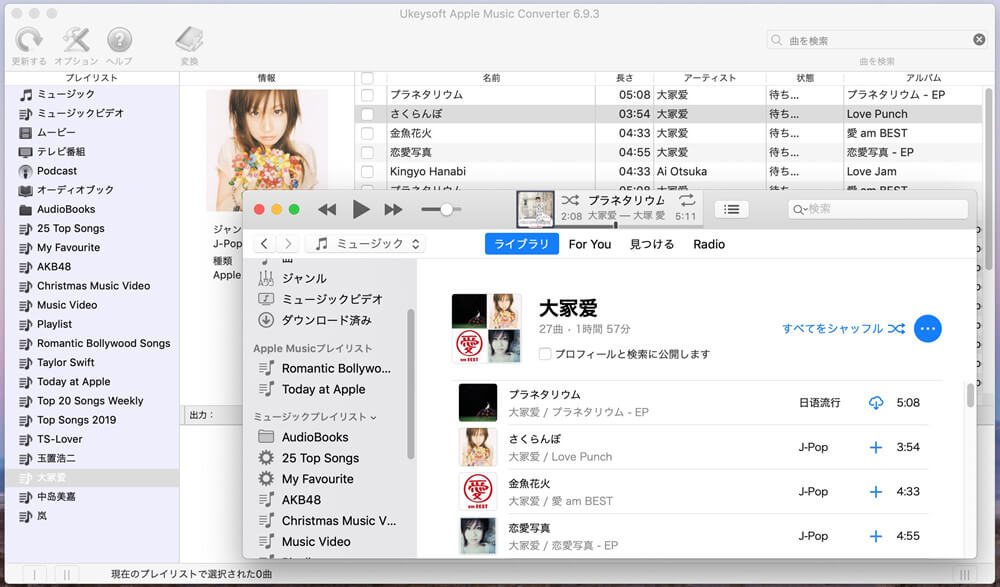Image resolution: width=1000 pixels, height=587 pixels.
Task: Open Today at Apple playlist in iTunes sidebar
Action: [323, 389]
